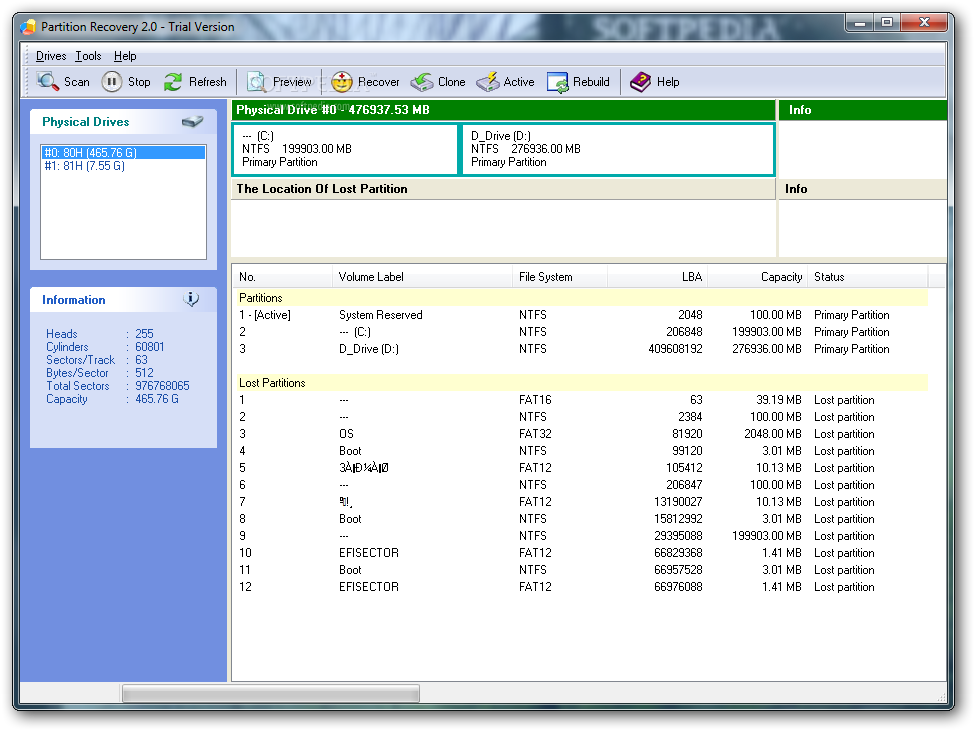Click the Rebuild toolbar label
The image size is (975, 731).
[591, 82]
